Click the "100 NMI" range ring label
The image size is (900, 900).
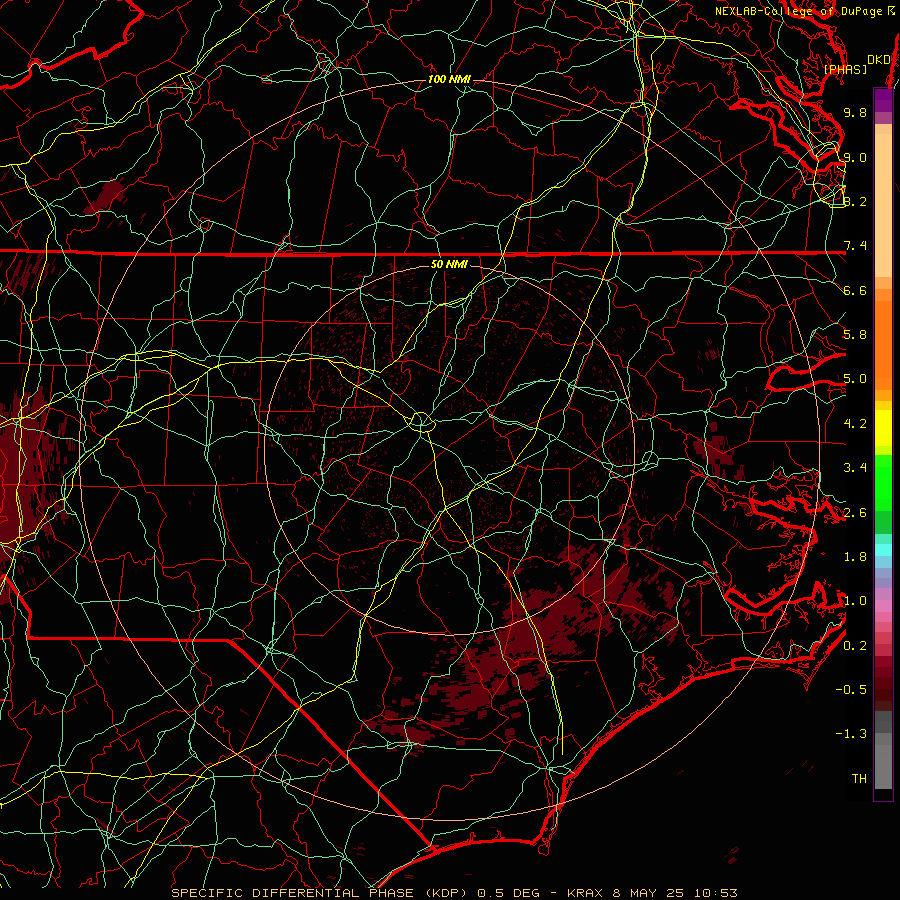449,79
